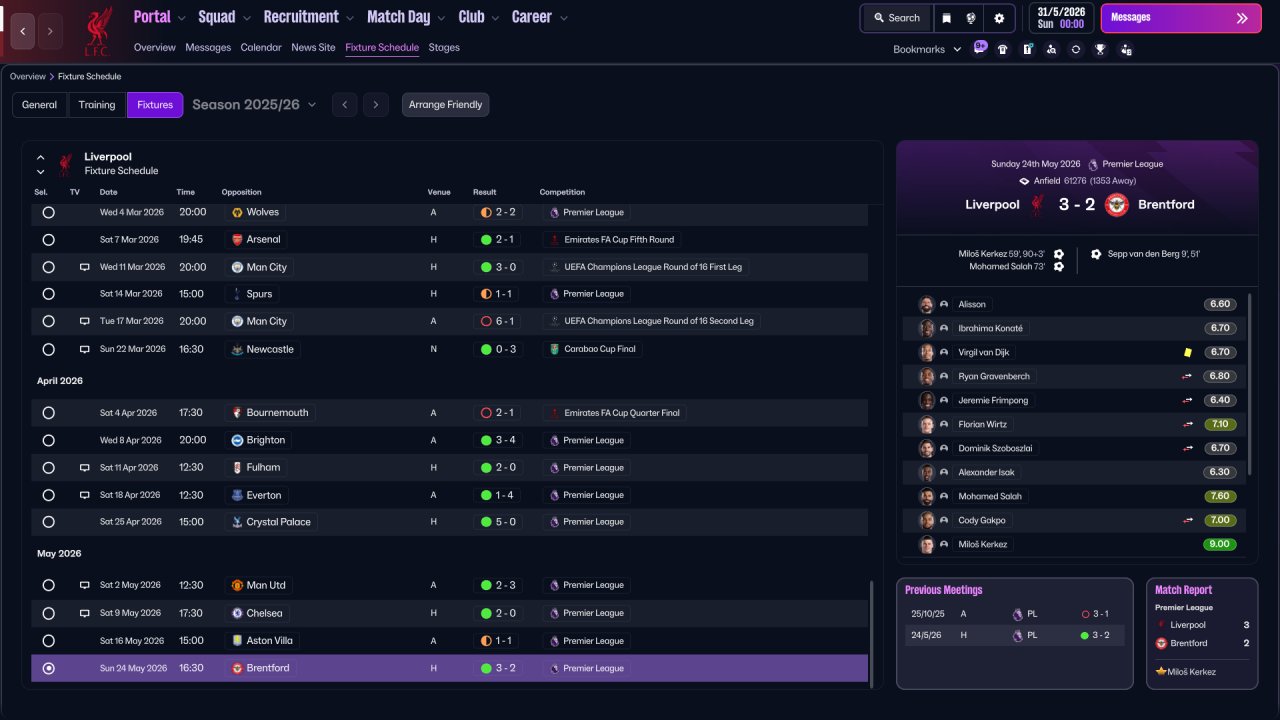Open the Career dropdown menu
Screen dimensions: 1280x720
point(540,17)
